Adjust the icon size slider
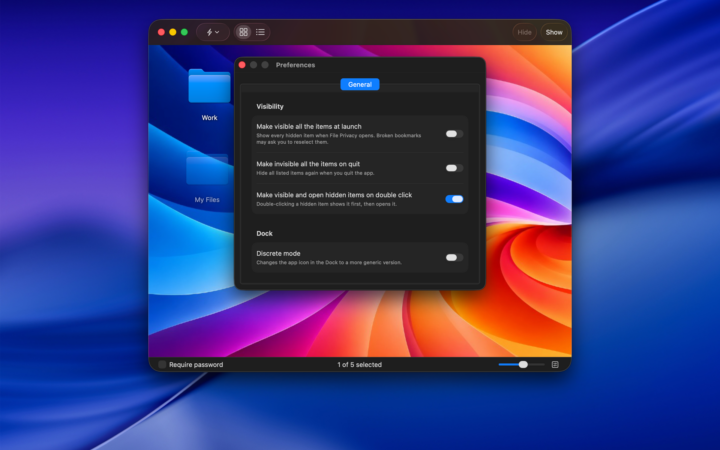Viewport: 720px width, 450px height. pyautogui.click(x=521, y=365)
